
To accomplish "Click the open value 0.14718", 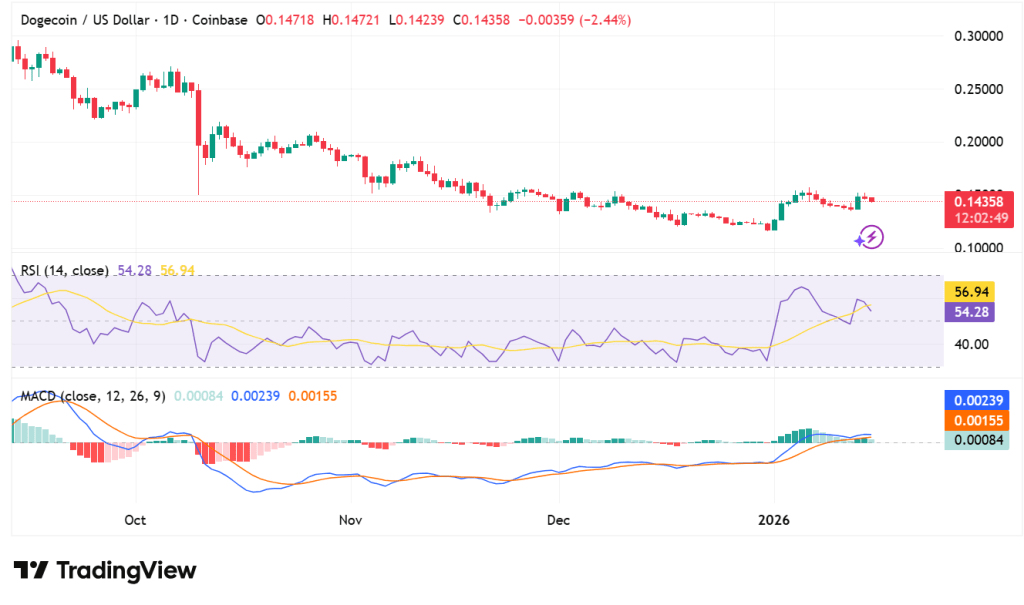I will [287, 20].
